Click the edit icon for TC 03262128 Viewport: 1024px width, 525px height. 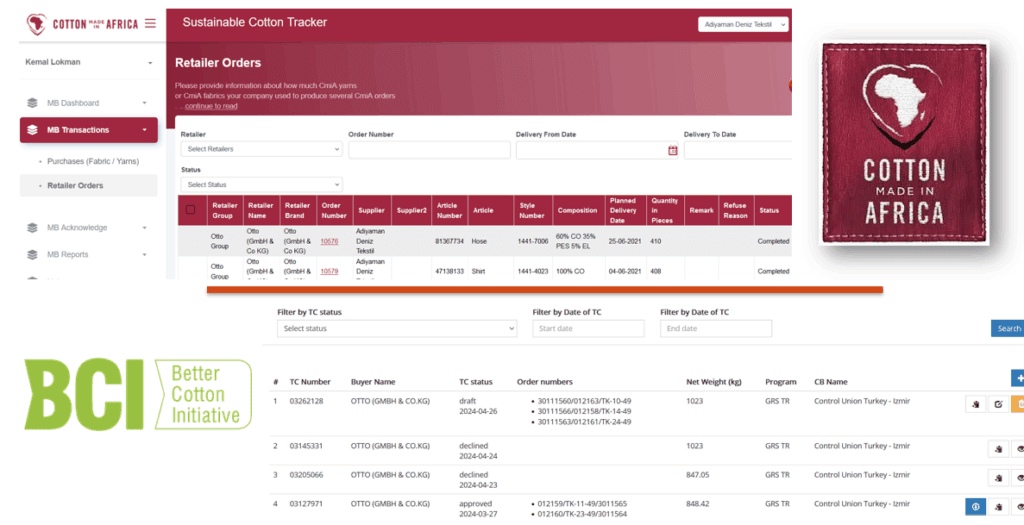coord(998,404)
